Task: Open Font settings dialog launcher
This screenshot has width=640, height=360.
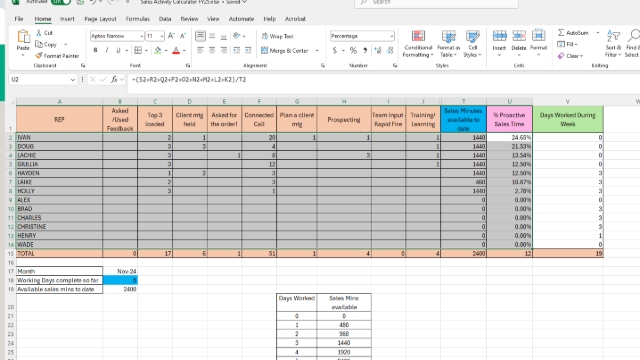Action: (188, 65)
